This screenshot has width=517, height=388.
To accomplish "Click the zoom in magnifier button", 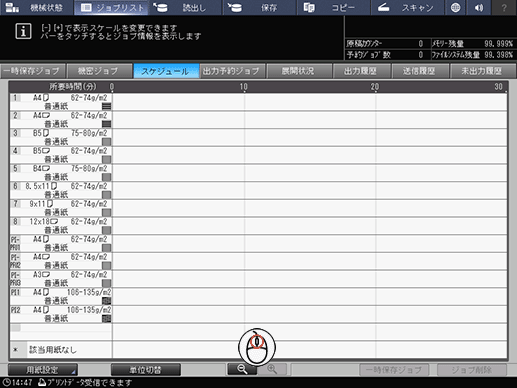I will (x=272, y=369).
